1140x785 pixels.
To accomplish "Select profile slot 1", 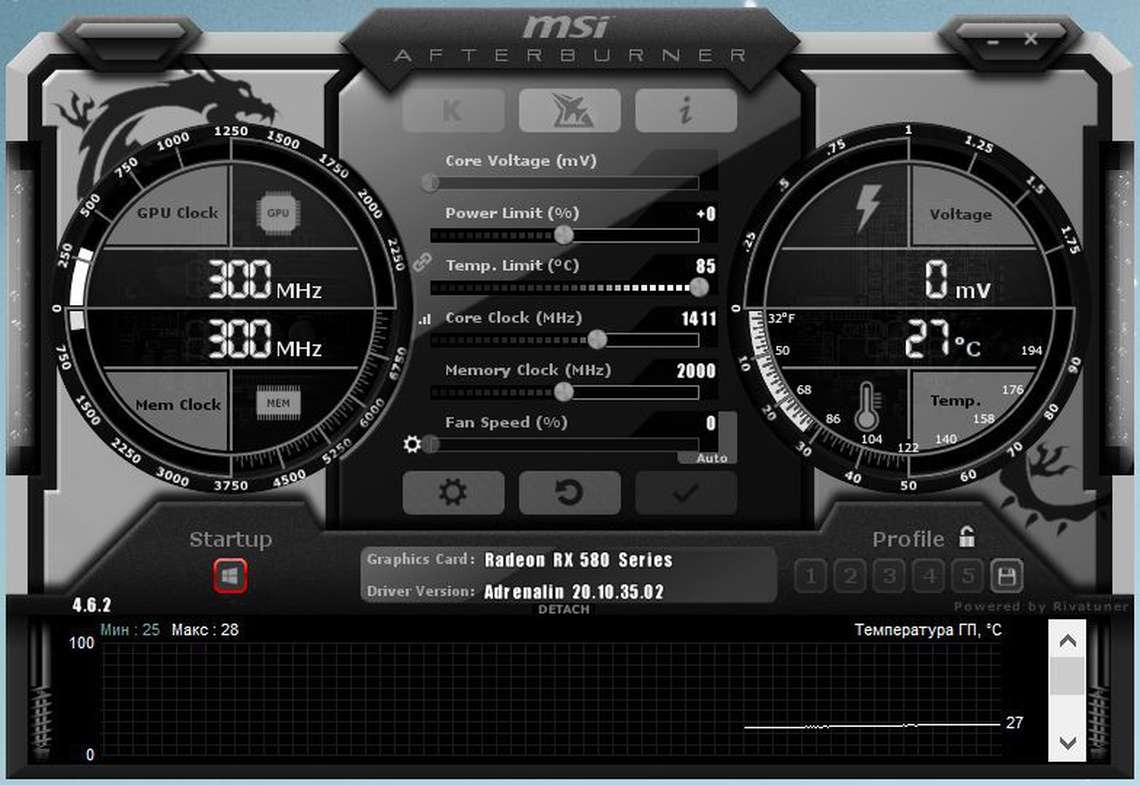I will (811, 576).
